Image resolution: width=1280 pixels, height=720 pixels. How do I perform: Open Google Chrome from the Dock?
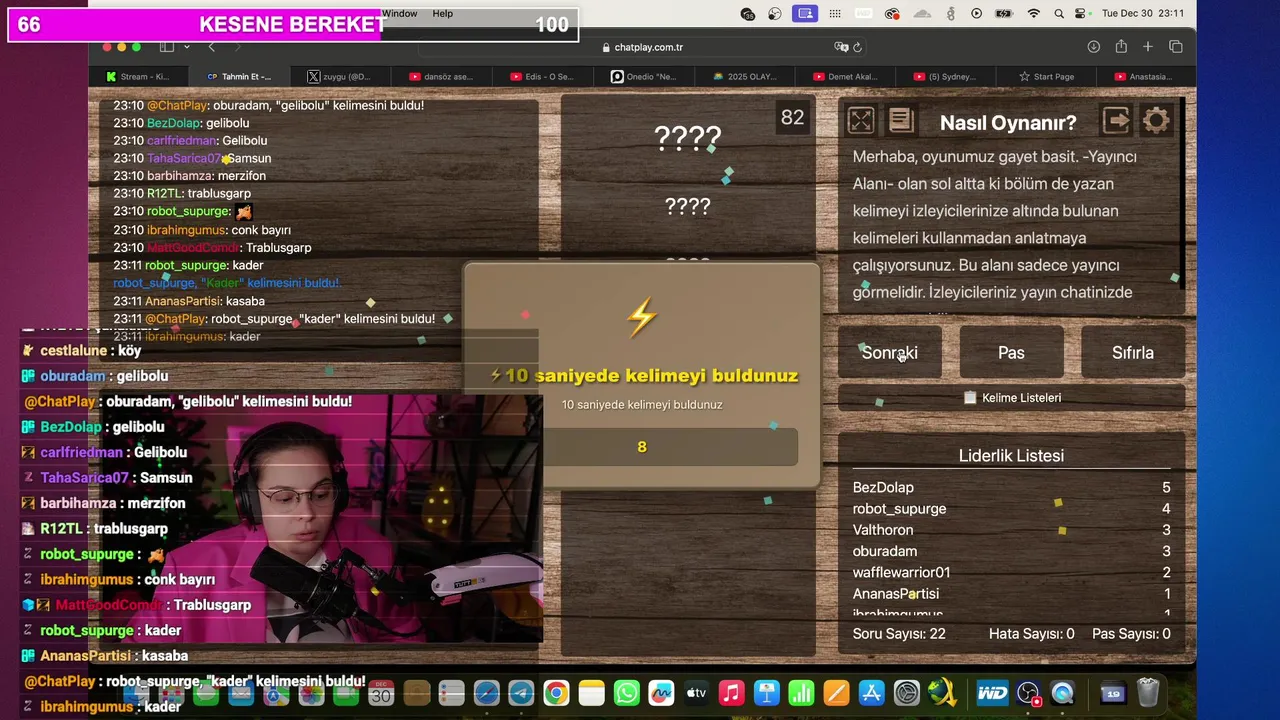[x=556, y=693]
